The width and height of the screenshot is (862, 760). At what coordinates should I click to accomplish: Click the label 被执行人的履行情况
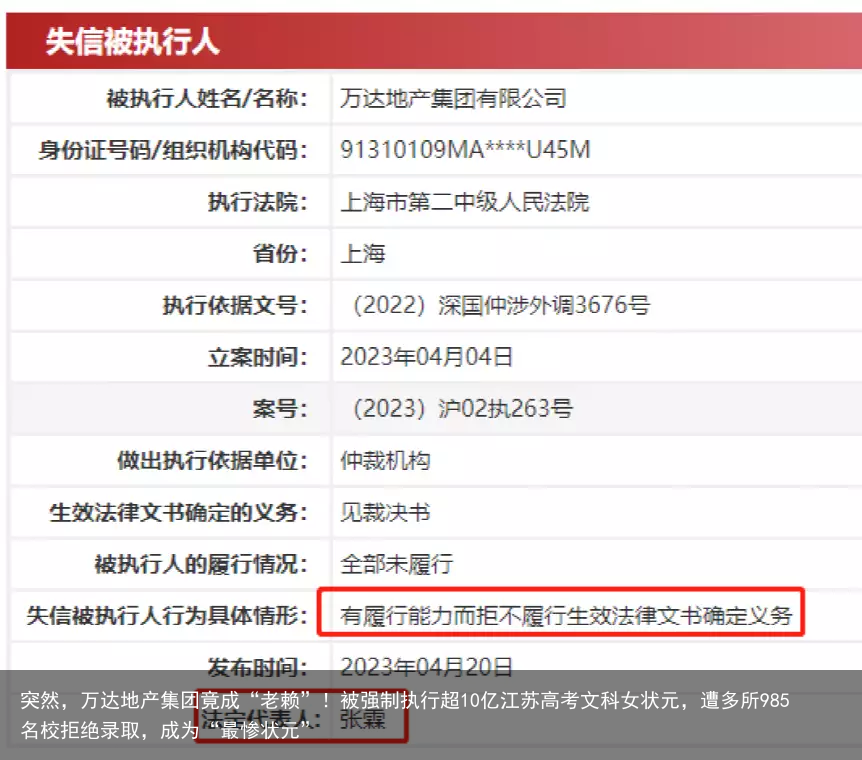tap(201, 564)
